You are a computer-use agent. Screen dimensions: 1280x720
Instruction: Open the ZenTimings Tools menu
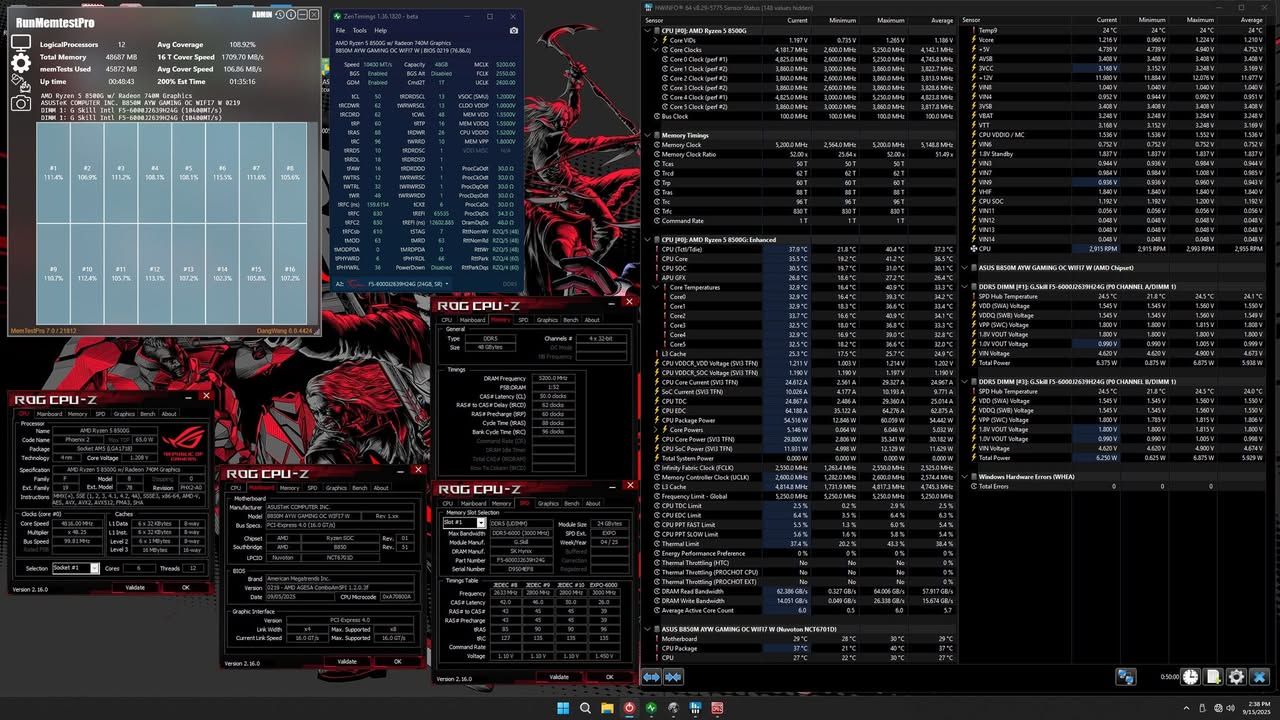[359, 30]
